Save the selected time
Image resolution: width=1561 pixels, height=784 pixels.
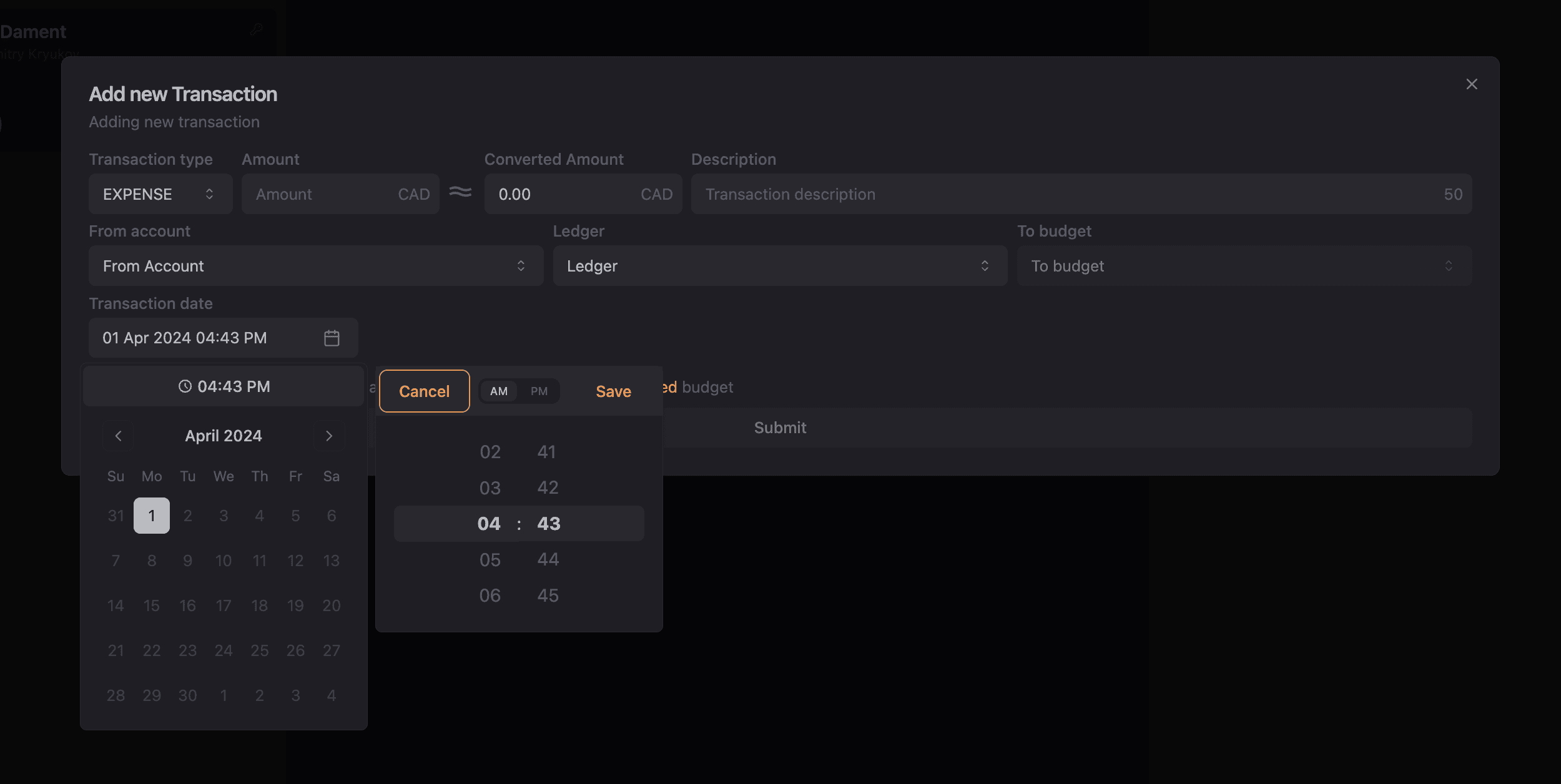(613, 391)
